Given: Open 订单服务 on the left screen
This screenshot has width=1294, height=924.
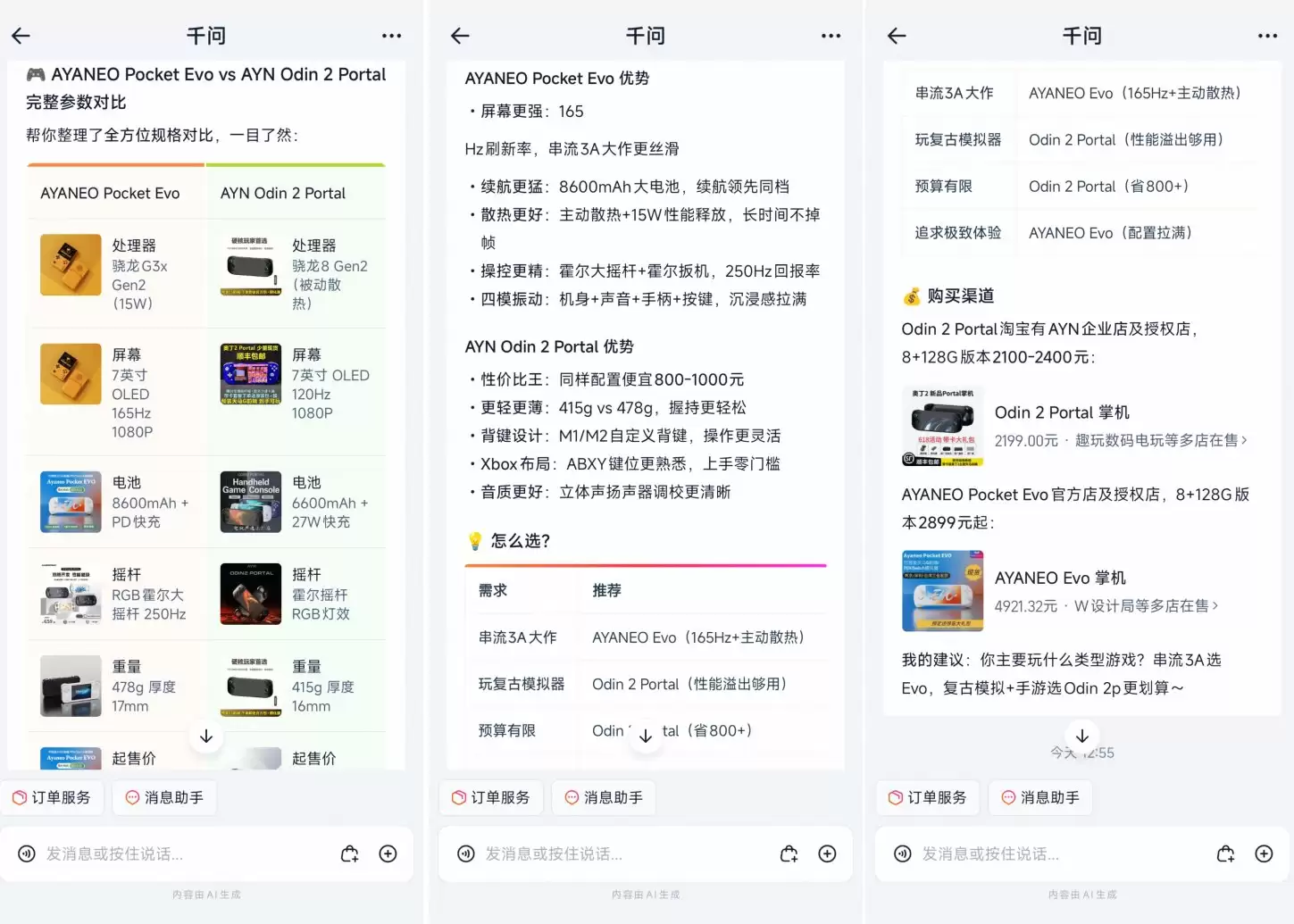Looking at the screenshot, I should (52, 797).
